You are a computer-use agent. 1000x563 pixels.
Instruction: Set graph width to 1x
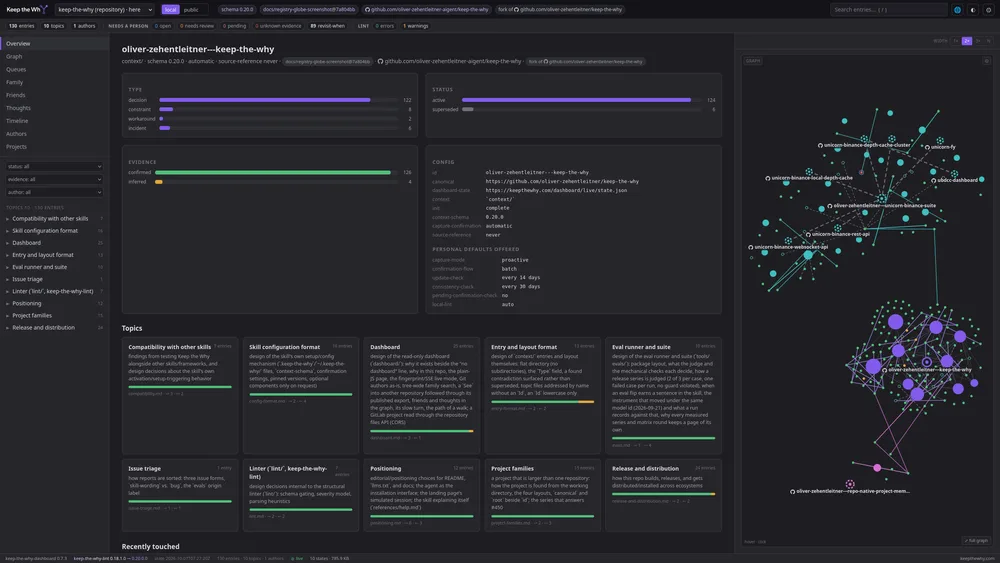click(956, 41)
